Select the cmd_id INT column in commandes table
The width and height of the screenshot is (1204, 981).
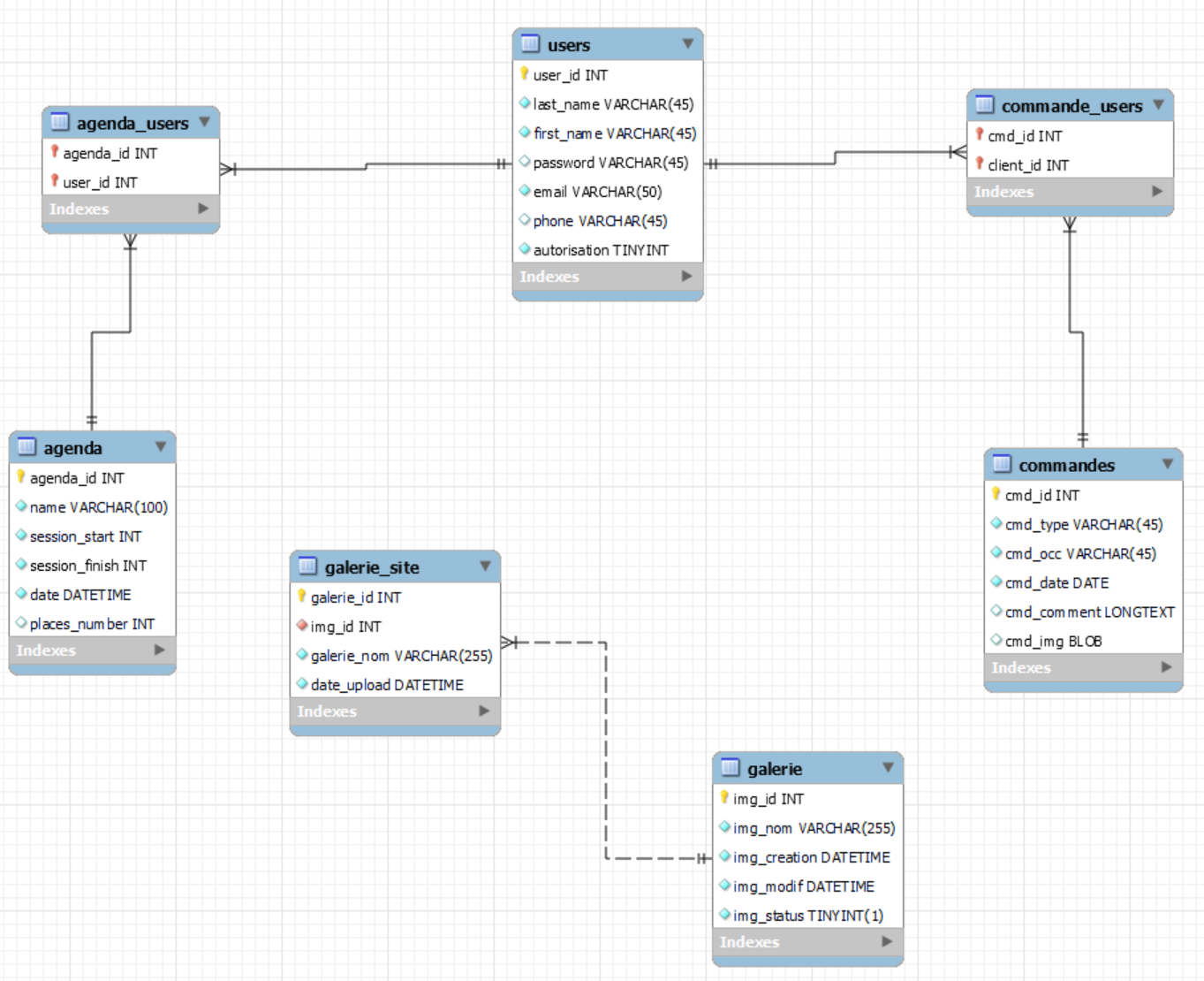(1083, 495)
